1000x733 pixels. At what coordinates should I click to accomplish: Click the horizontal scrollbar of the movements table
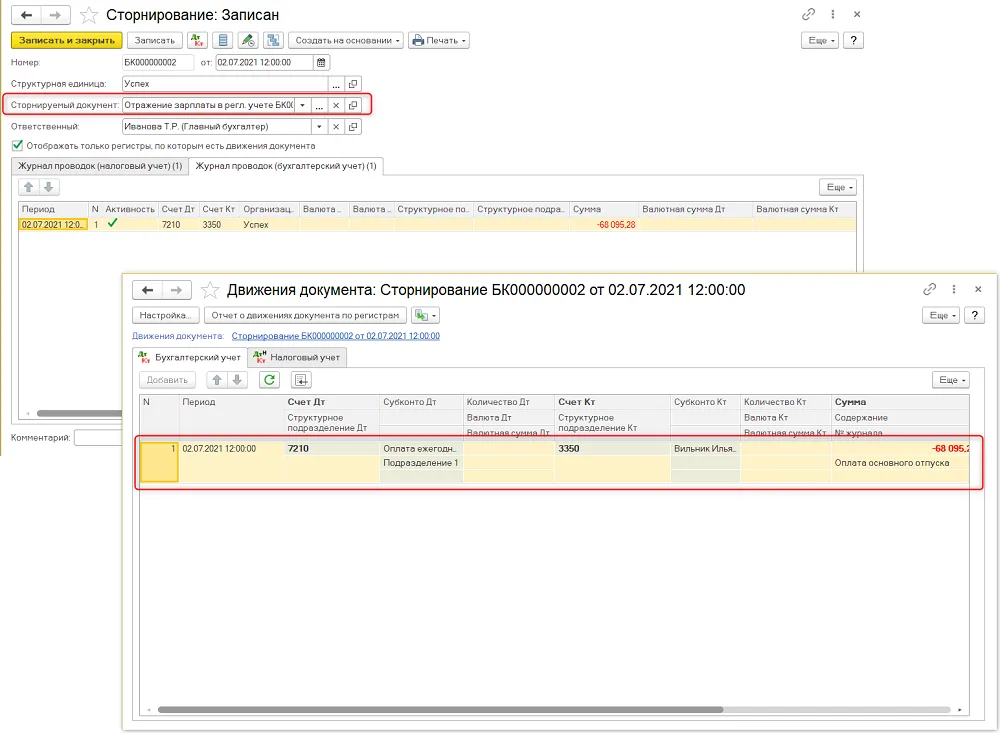coord(440,709)
